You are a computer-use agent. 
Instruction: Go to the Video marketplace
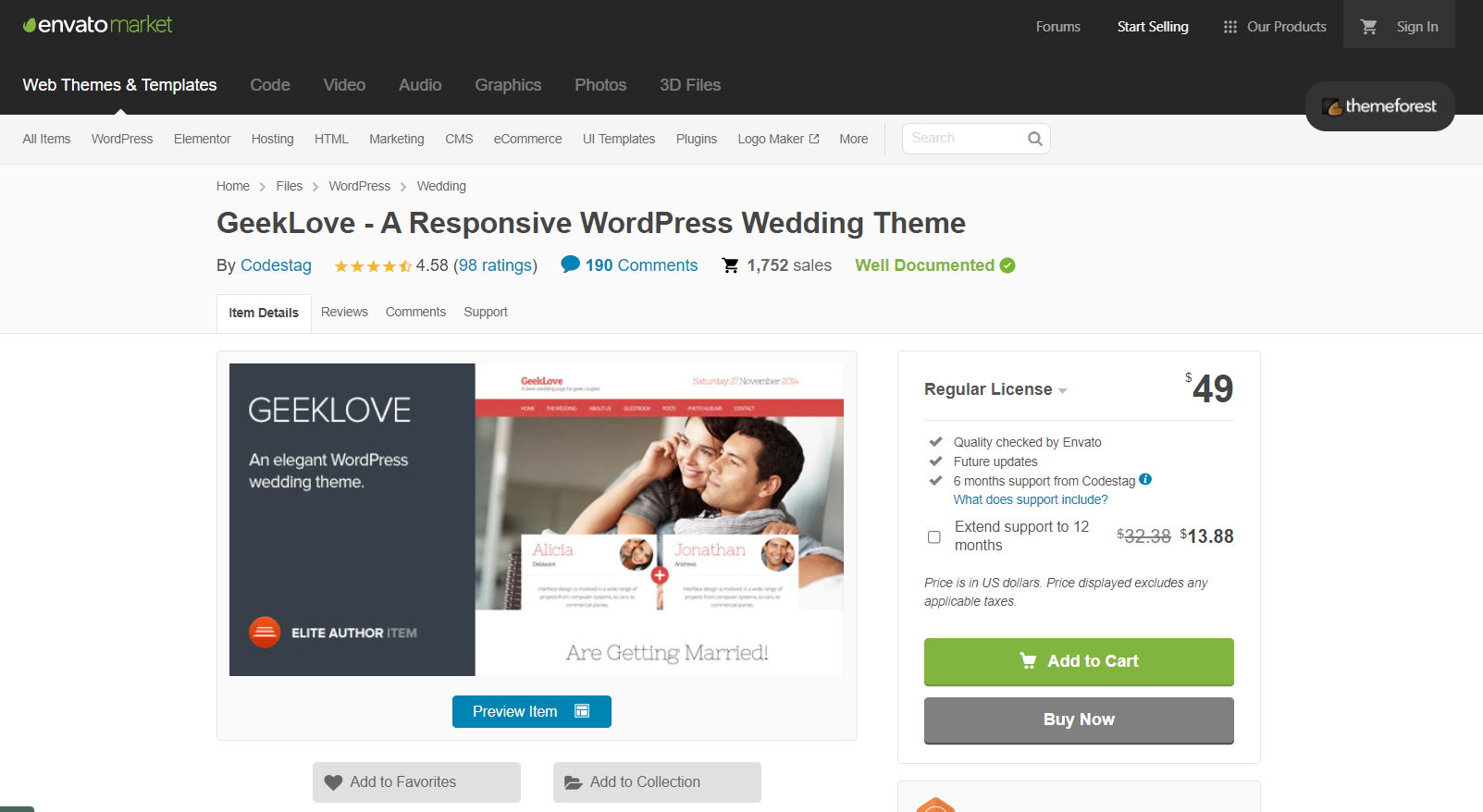(344, 85)
